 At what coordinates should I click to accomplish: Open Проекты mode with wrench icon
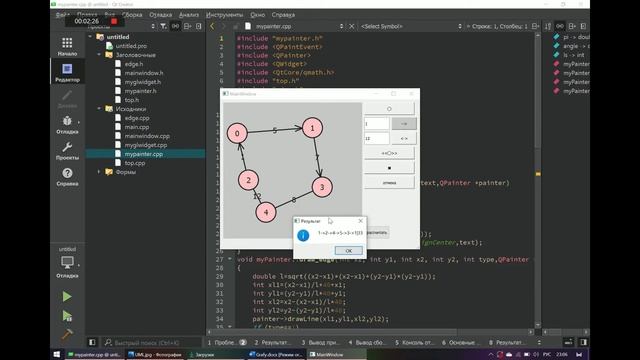coord(67,151)
